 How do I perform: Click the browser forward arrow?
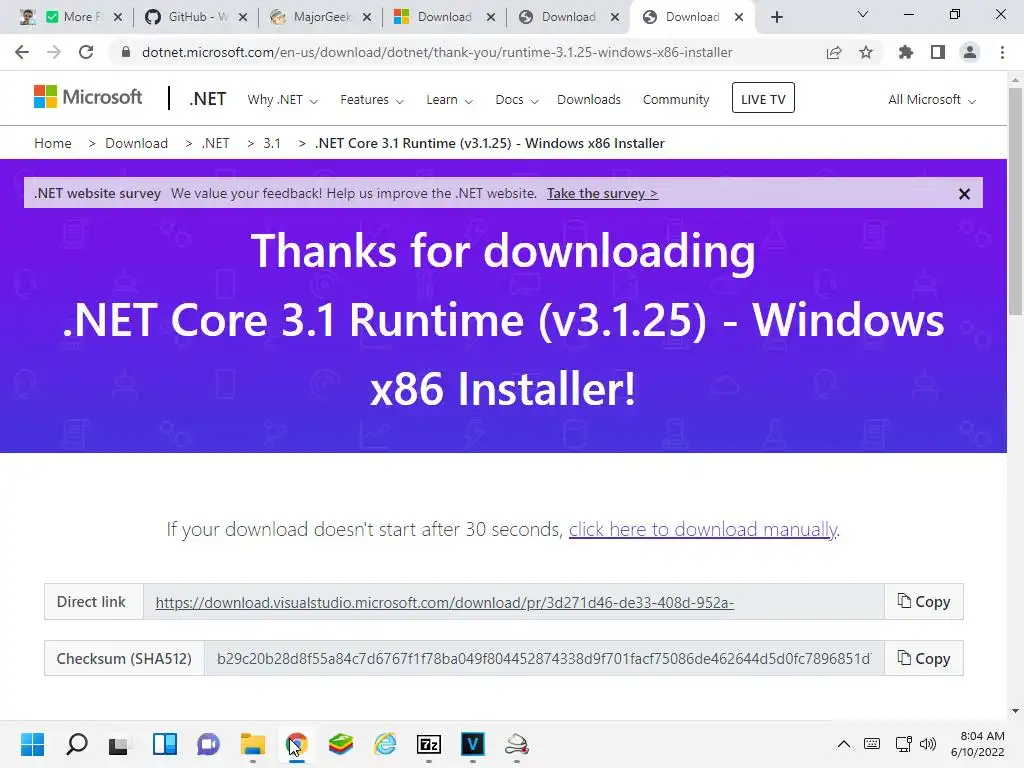[x=54, y=52]
